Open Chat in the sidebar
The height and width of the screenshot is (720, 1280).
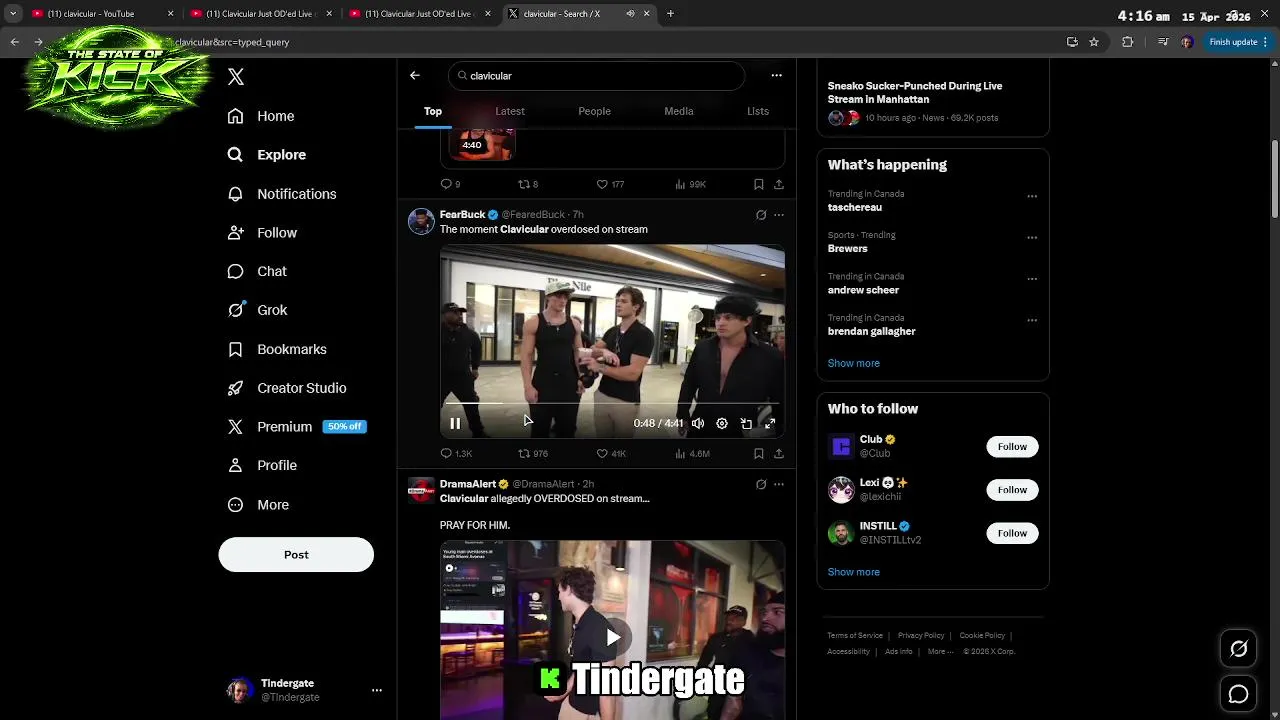(x=257, y=271)
